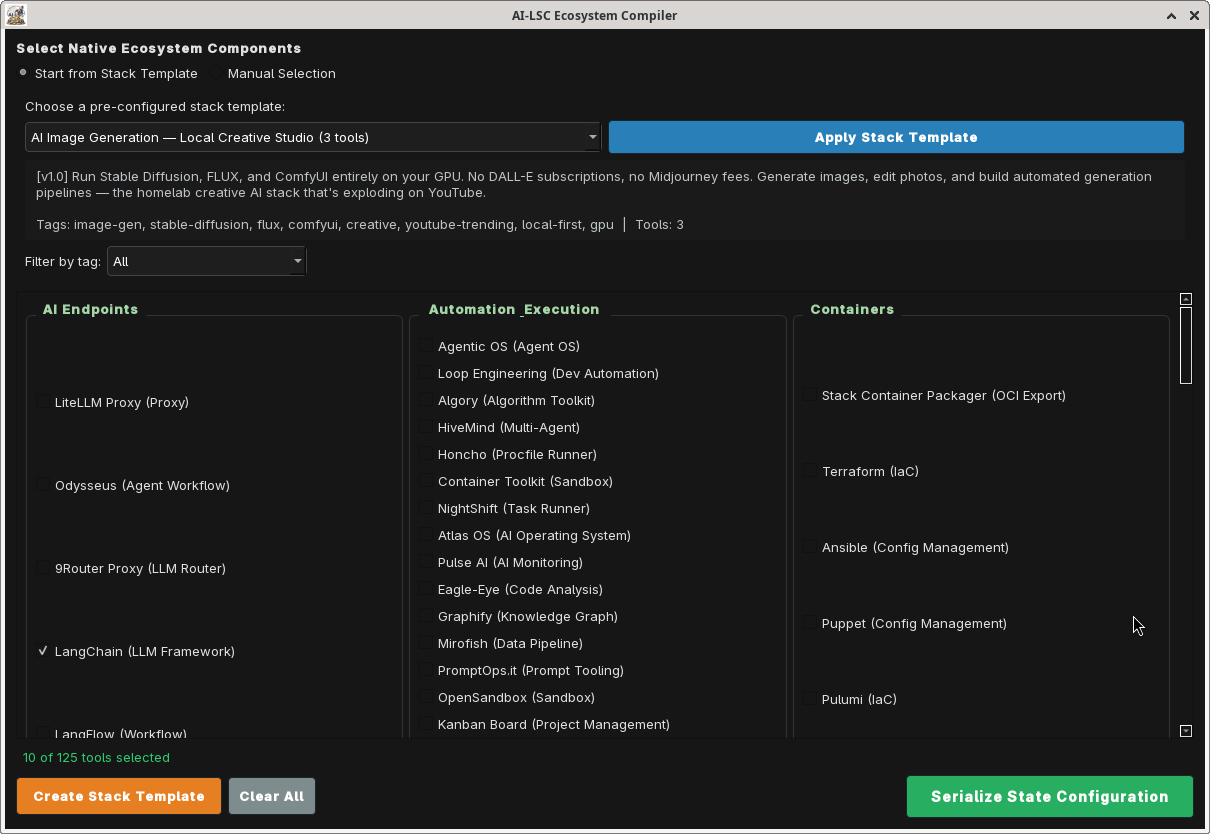Check PromptOps.it (Prompt Tooling)
This screenshot has height=834, width=1210.
click(522, 671)
